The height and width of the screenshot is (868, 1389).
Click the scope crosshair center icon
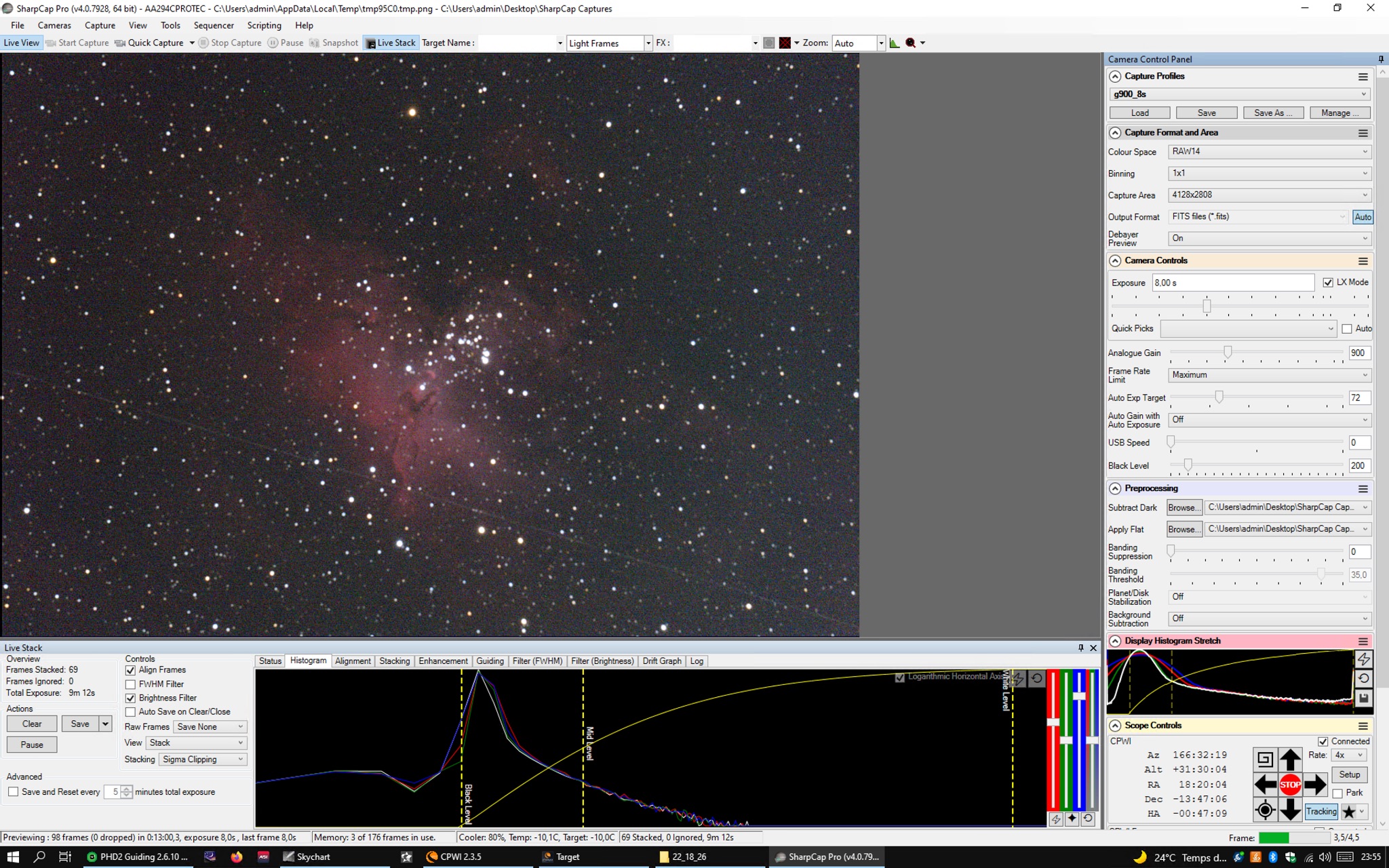click(1265, 810)
